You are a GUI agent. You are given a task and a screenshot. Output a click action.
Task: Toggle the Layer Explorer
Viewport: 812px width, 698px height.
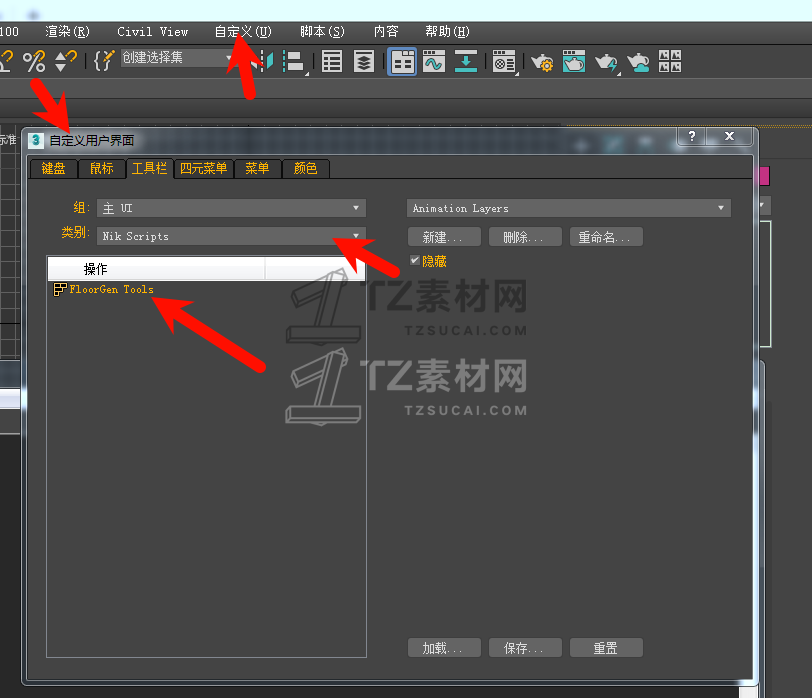tap(364, 62)
